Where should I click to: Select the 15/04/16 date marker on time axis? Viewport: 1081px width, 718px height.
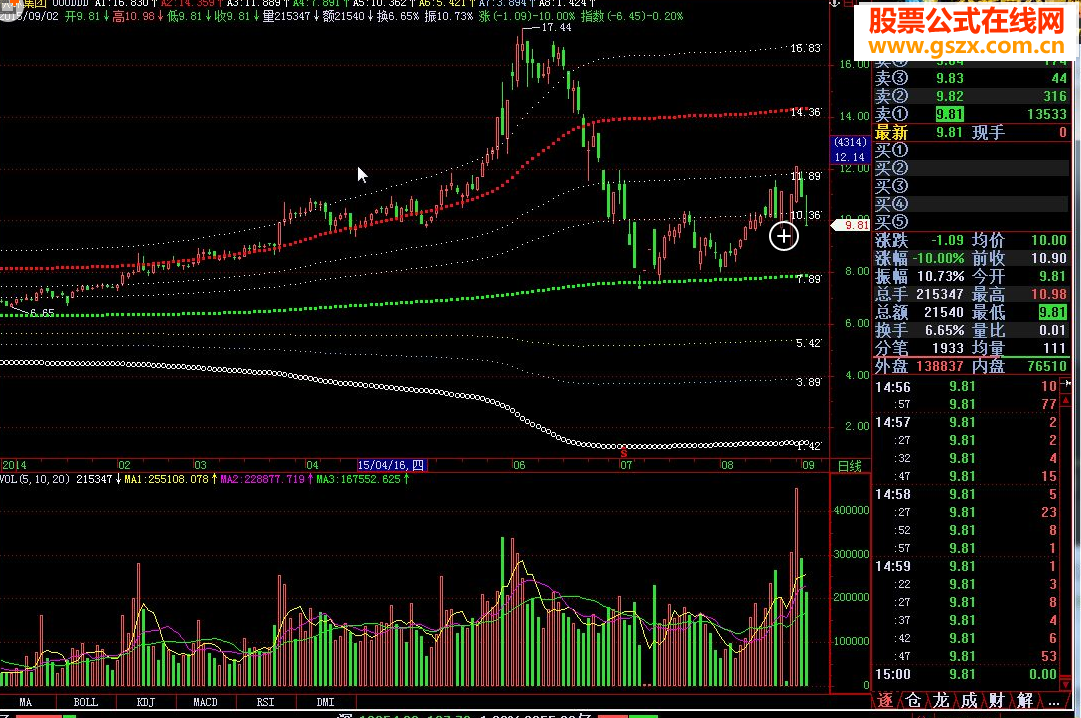click(x=391, y=466)
